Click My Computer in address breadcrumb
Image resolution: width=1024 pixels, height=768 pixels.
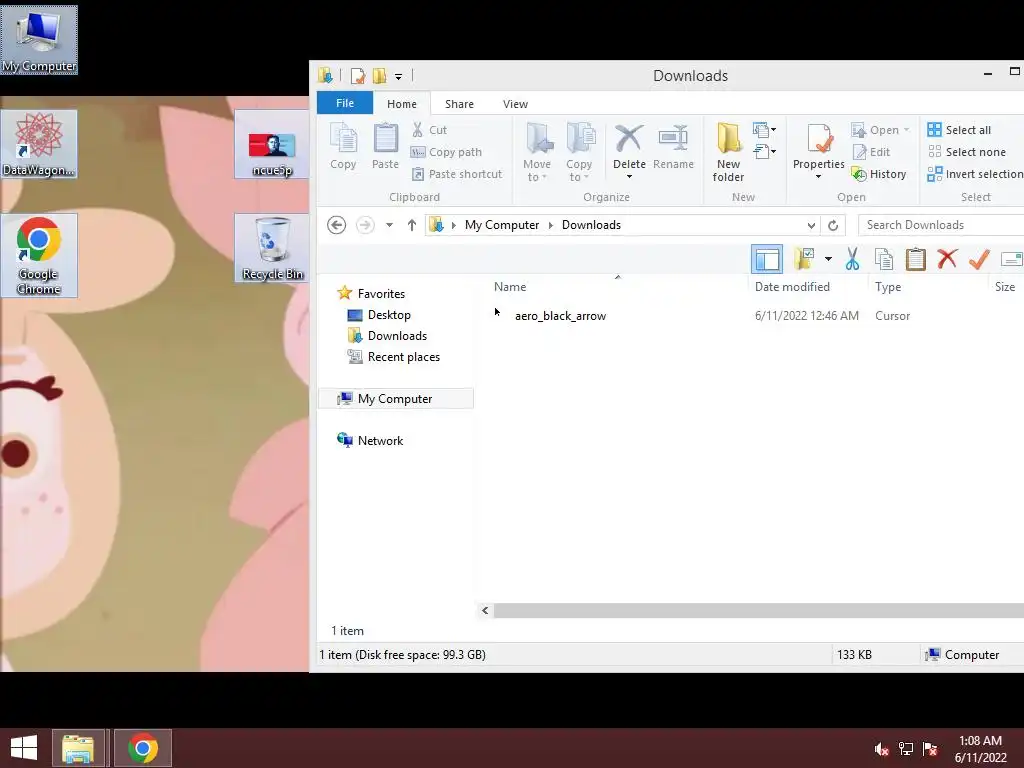point(502,225)
